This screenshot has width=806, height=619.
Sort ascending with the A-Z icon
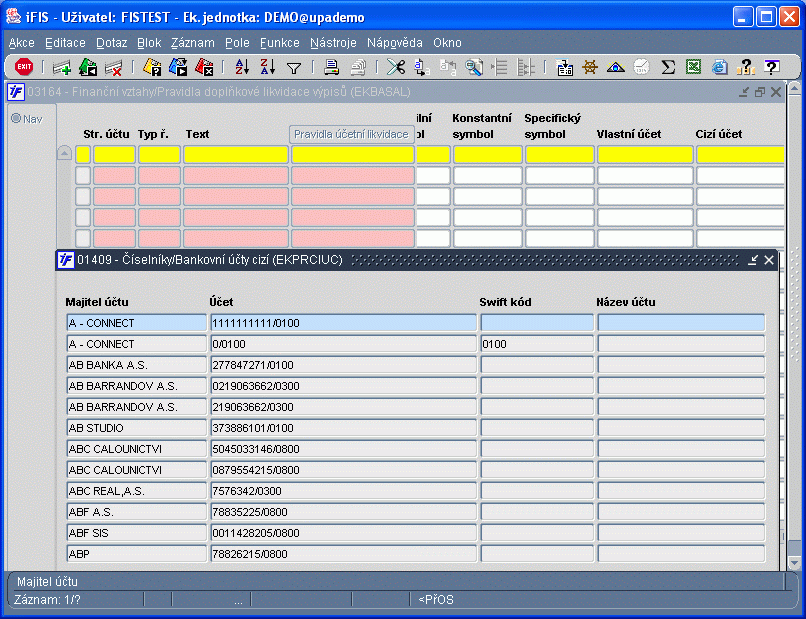(x=242, y=67)
